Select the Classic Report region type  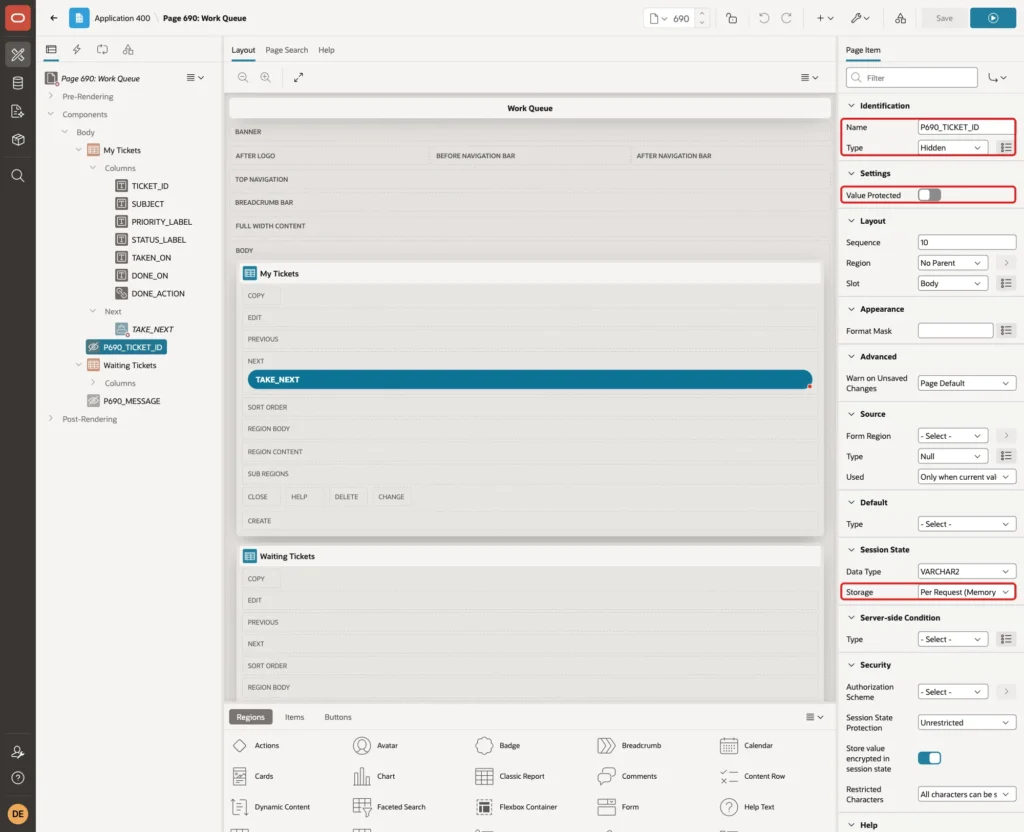point(510,776)
